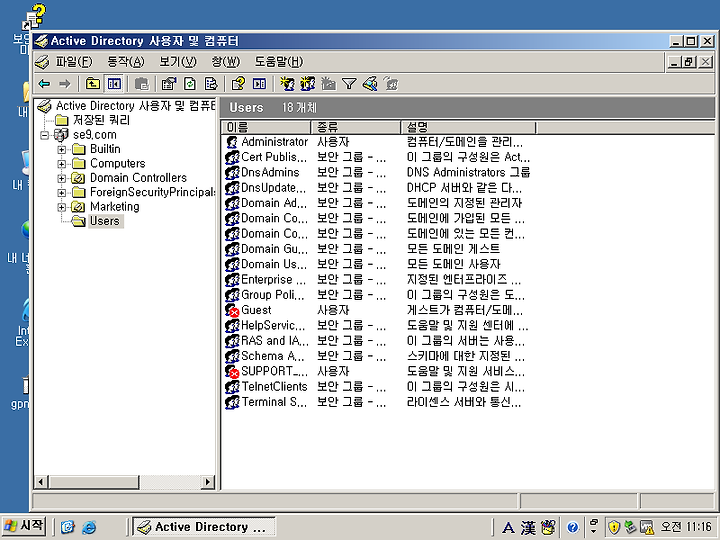Click tree pane scrollbar right arrow
Image resolution: width=720 pixels, height=540 pixels.
pos(208,482)
